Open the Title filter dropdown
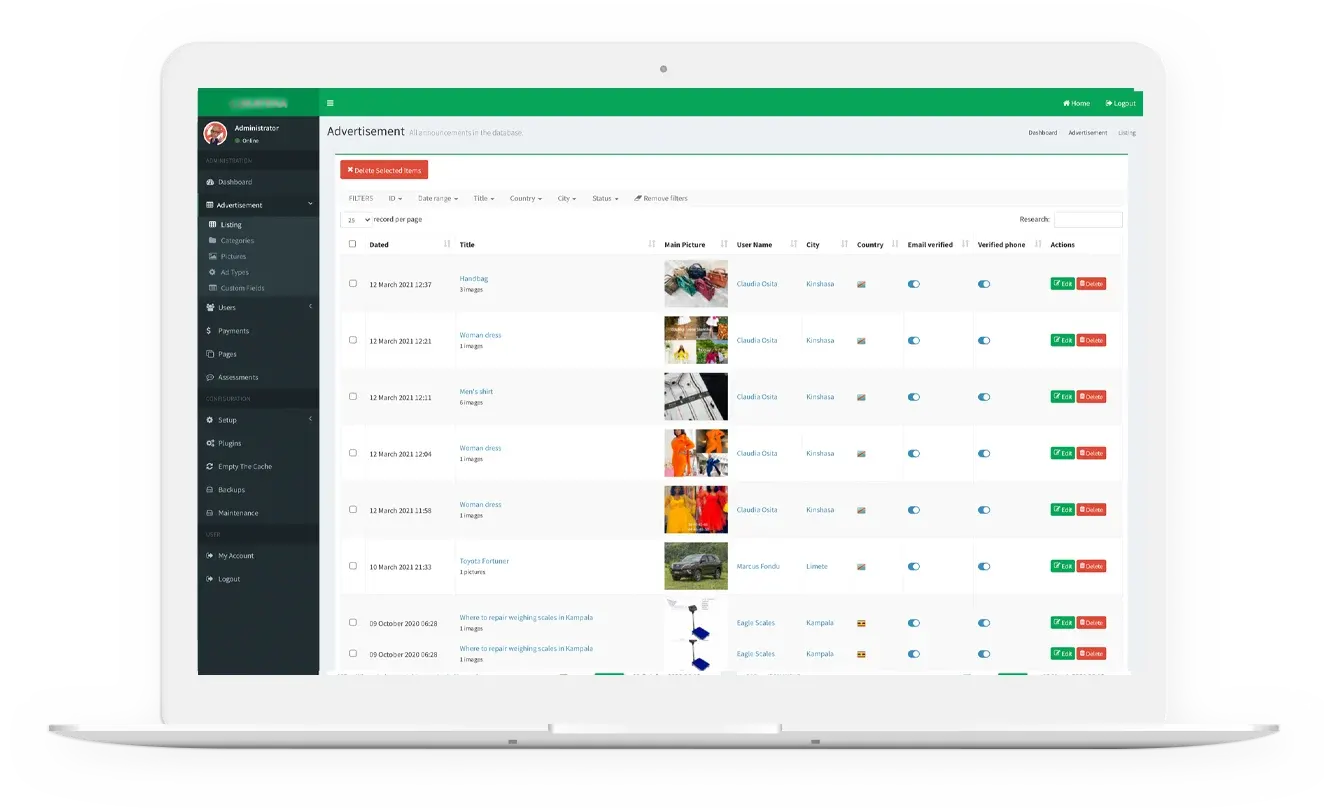 (483, 198)
